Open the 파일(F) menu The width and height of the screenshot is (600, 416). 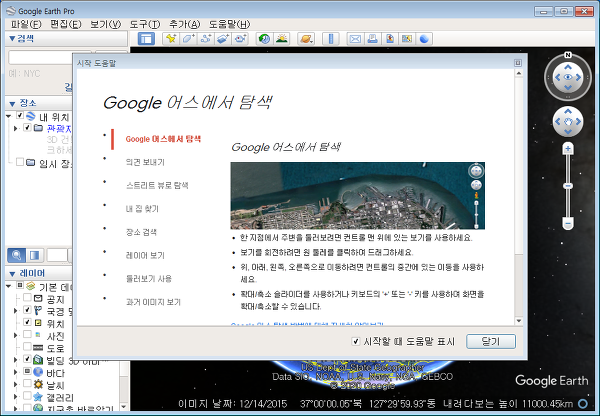click(26, 24)
